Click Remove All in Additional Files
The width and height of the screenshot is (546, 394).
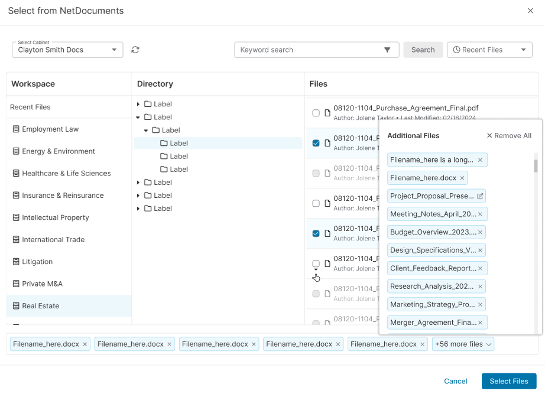tap(509, 136)
